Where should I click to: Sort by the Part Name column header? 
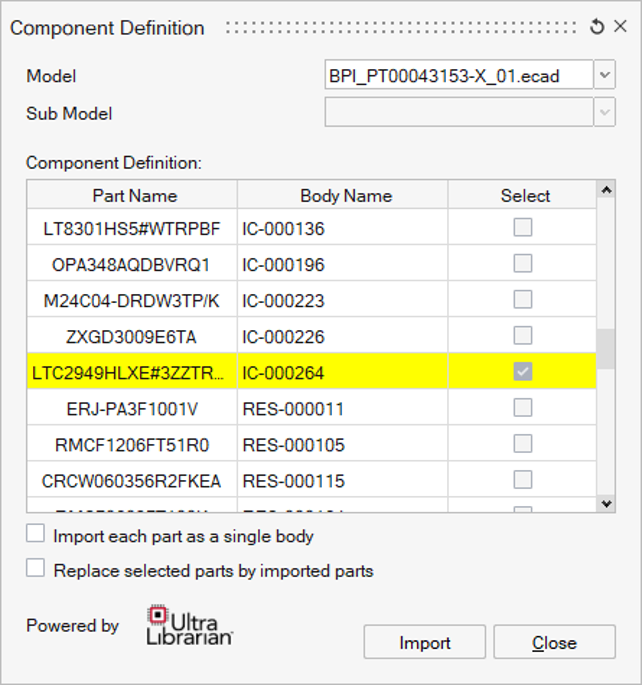tap(134, 196)
